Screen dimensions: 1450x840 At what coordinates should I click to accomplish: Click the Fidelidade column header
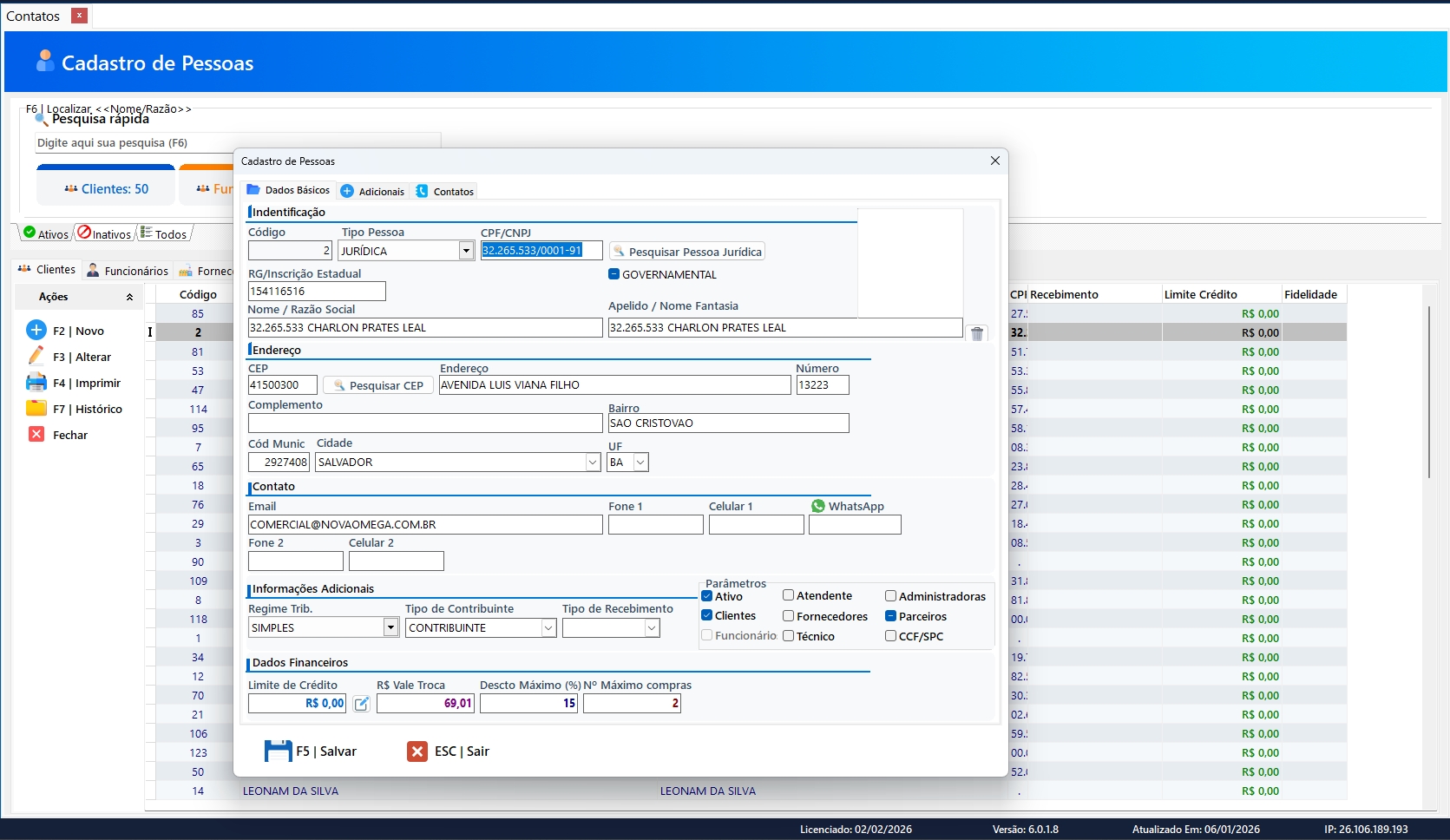point(1315,294)
